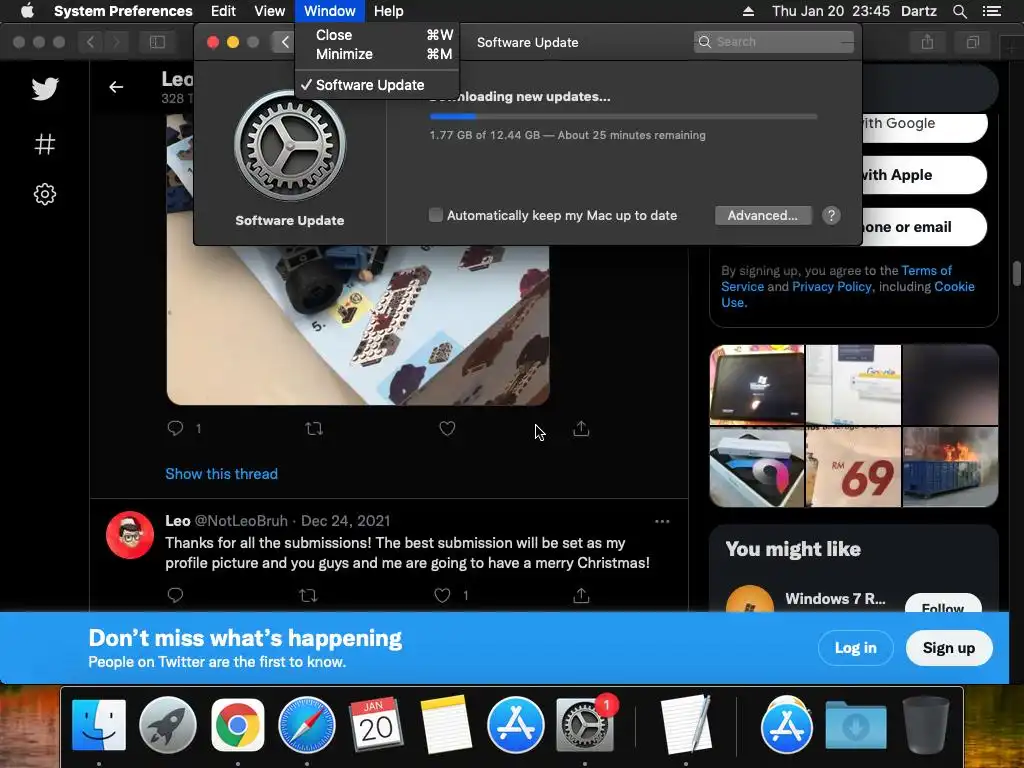Open Launchpad from the Dock
The width and height of the screenshot is (1024, 768).
168,725
